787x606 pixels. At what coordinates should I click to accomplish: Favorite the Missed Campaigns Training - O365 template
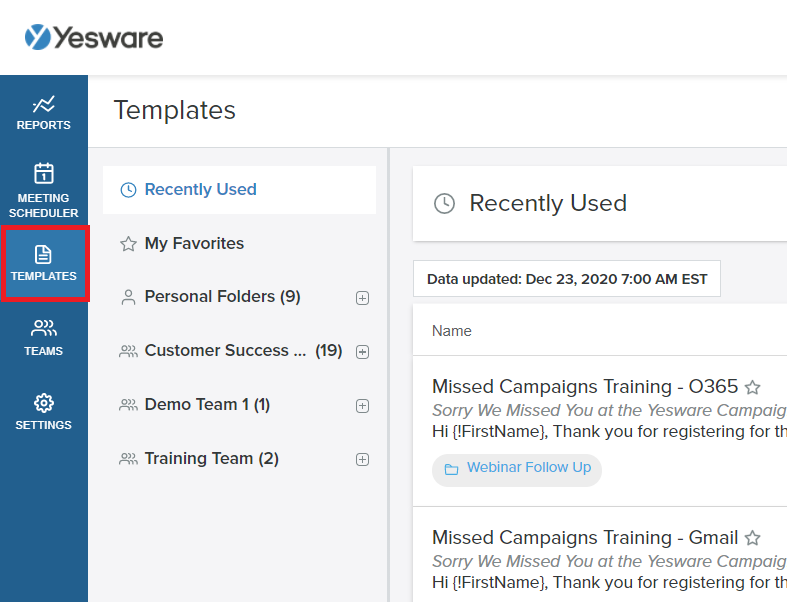753,387
